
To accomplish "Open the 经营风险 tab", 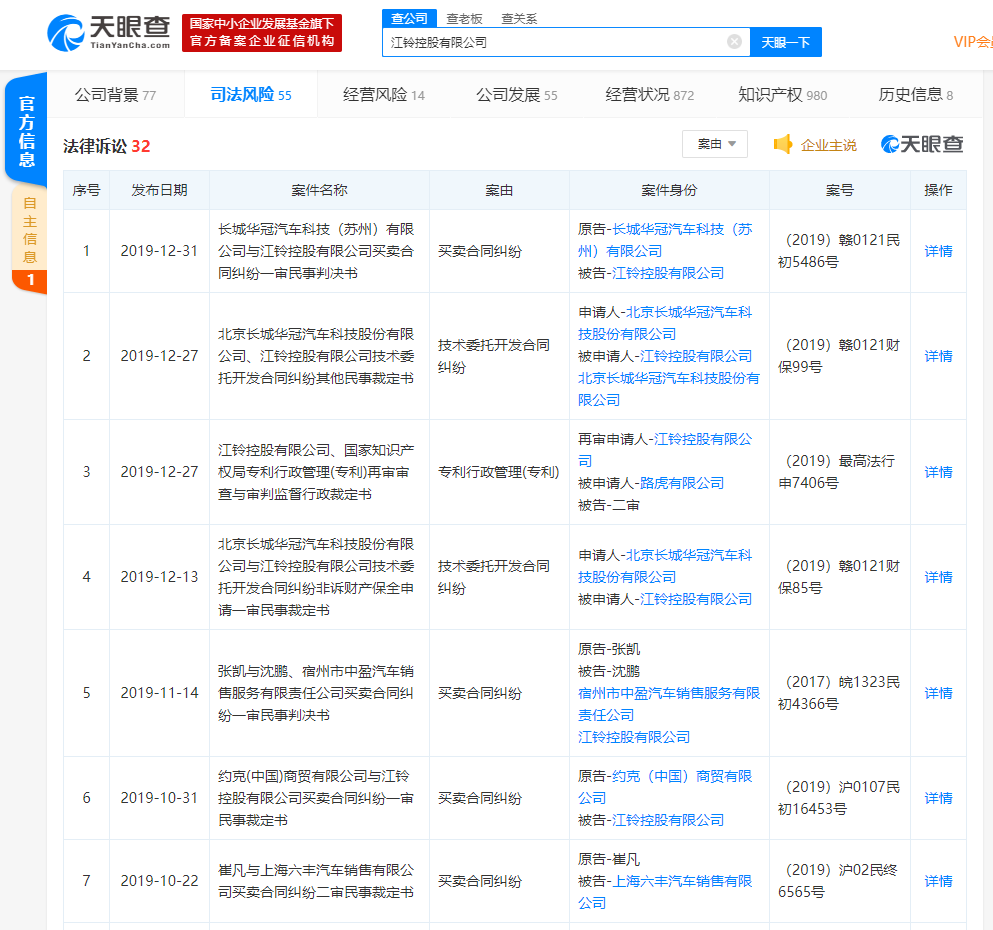I will coord(383,95).
